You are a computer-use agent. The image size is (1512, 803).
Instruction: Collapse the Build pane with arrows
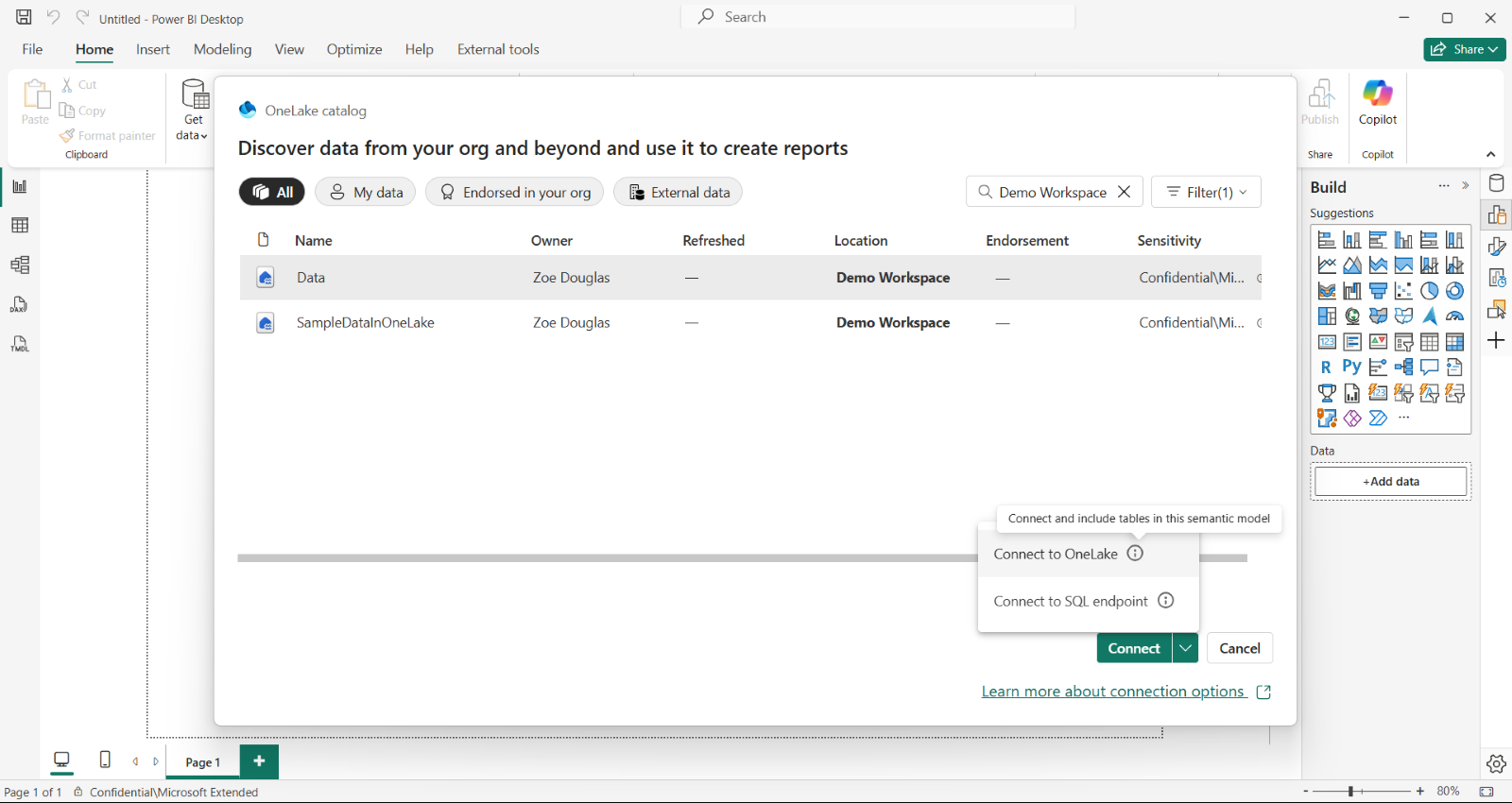click(1466, 186)
